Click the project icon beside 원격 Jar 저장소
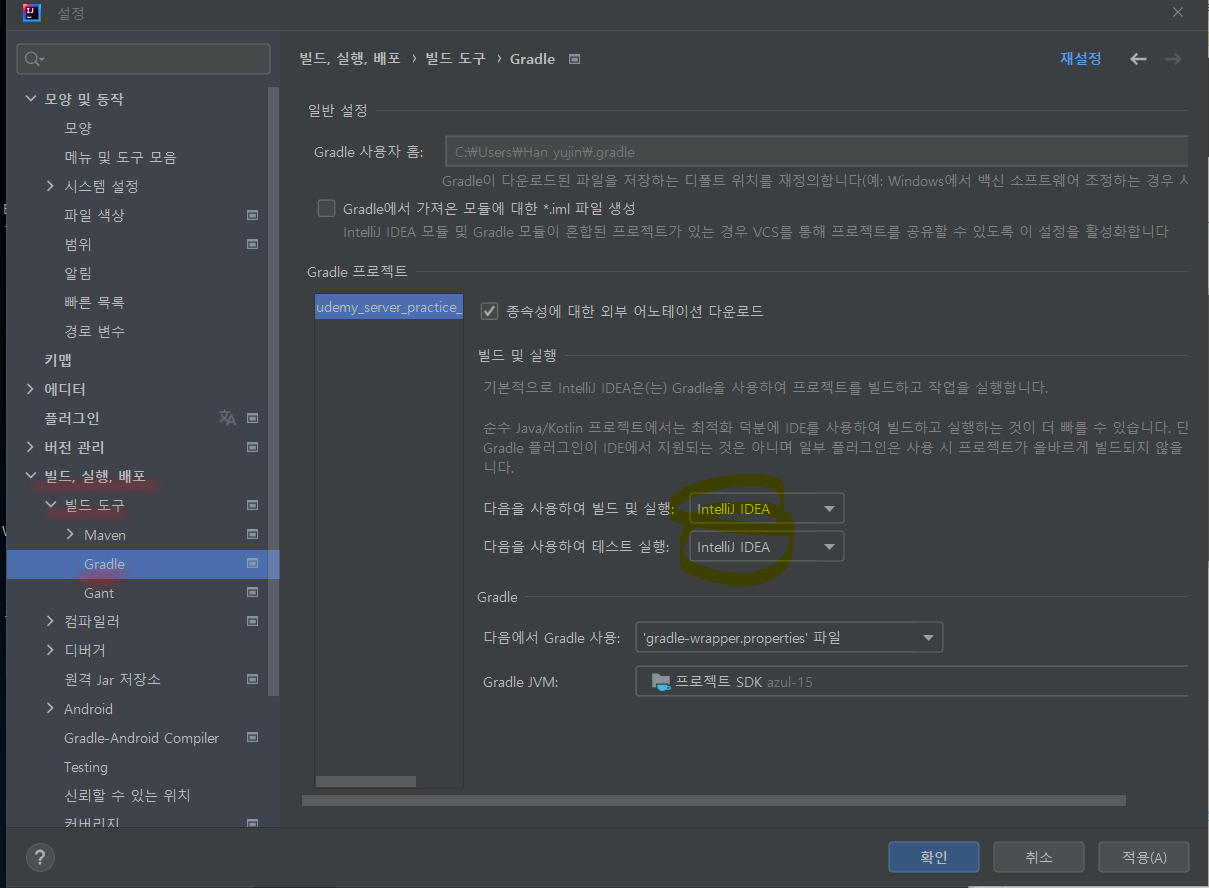This screenshot has width=1209, height=888. 253,679
